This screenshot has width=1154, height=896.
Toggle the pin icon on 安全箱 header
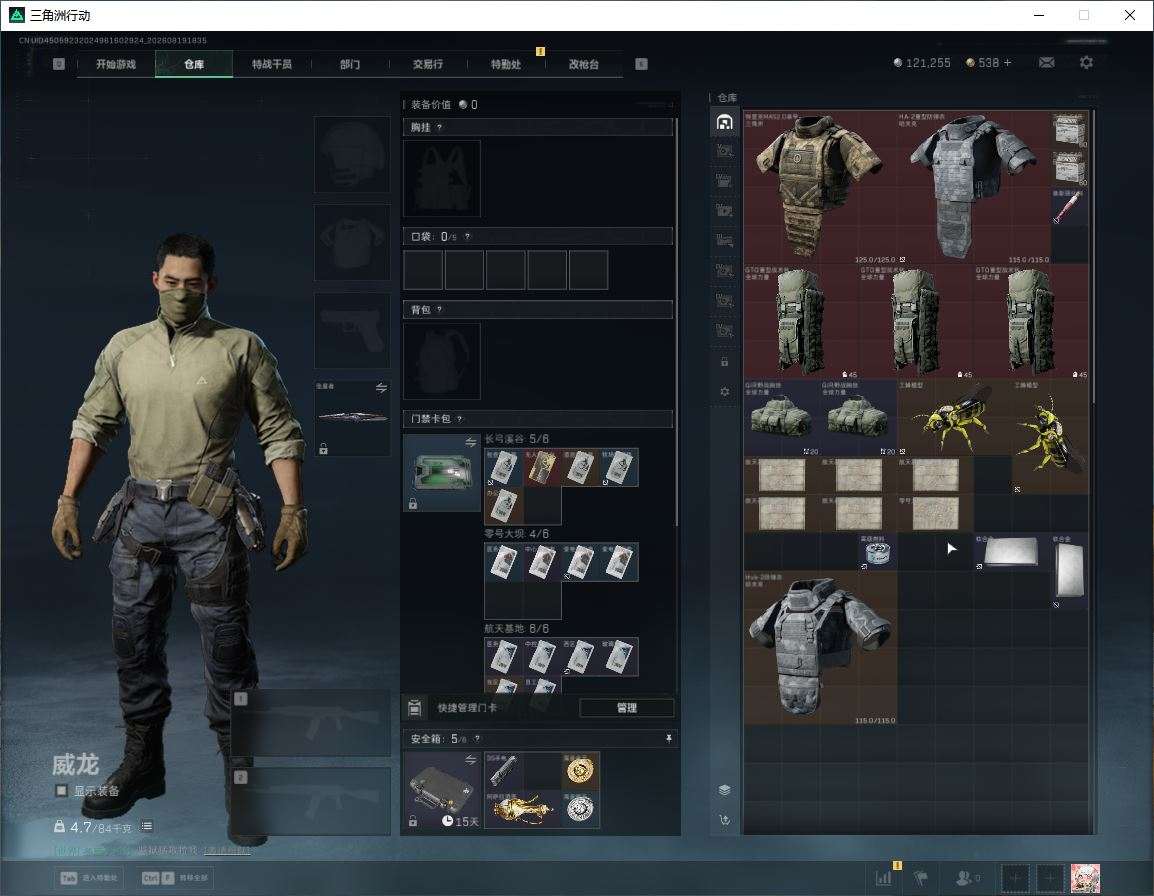point(668,738)
